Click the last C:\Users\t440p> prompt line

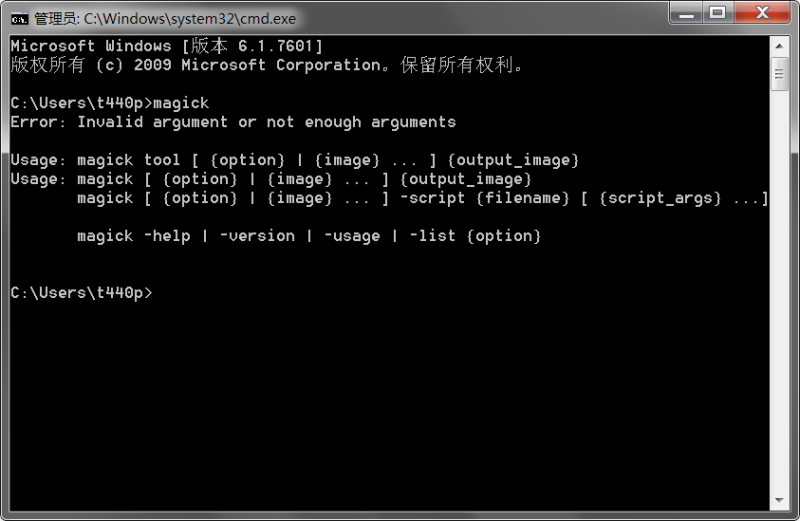[x=82, y=293]
